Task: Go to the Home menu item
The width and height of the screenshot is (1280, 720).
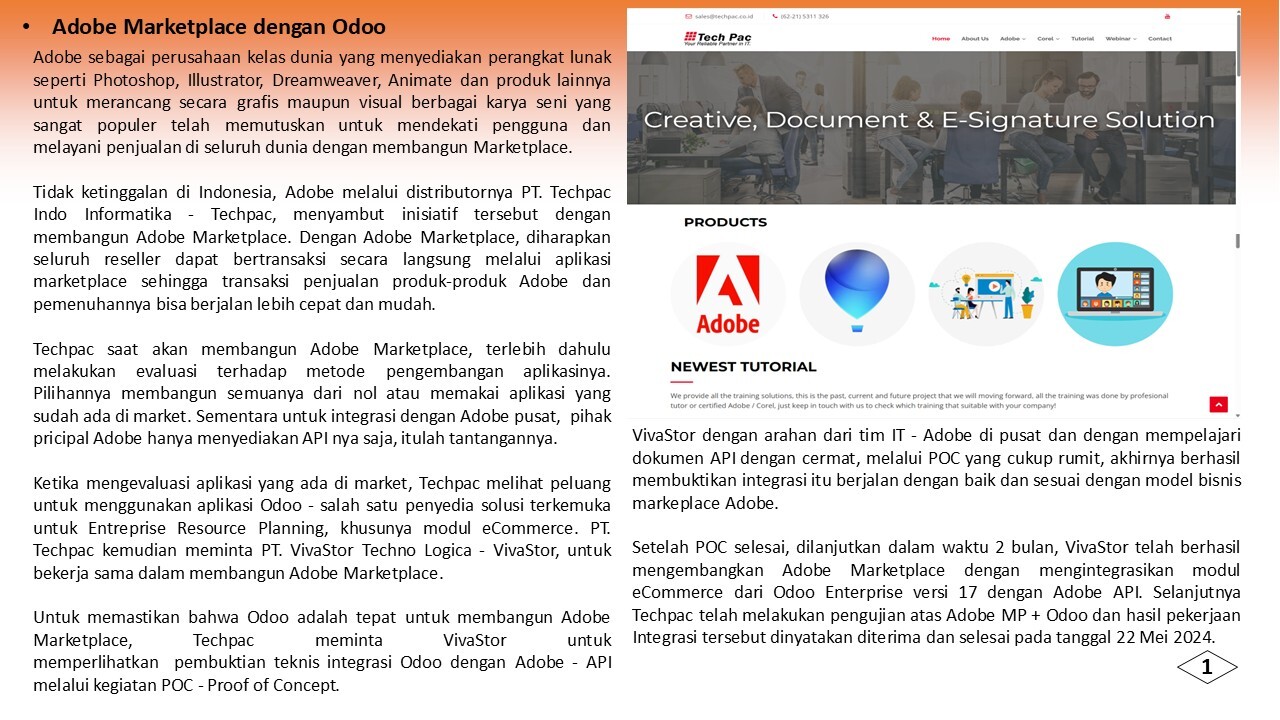Action: click(x=940, y=39)
